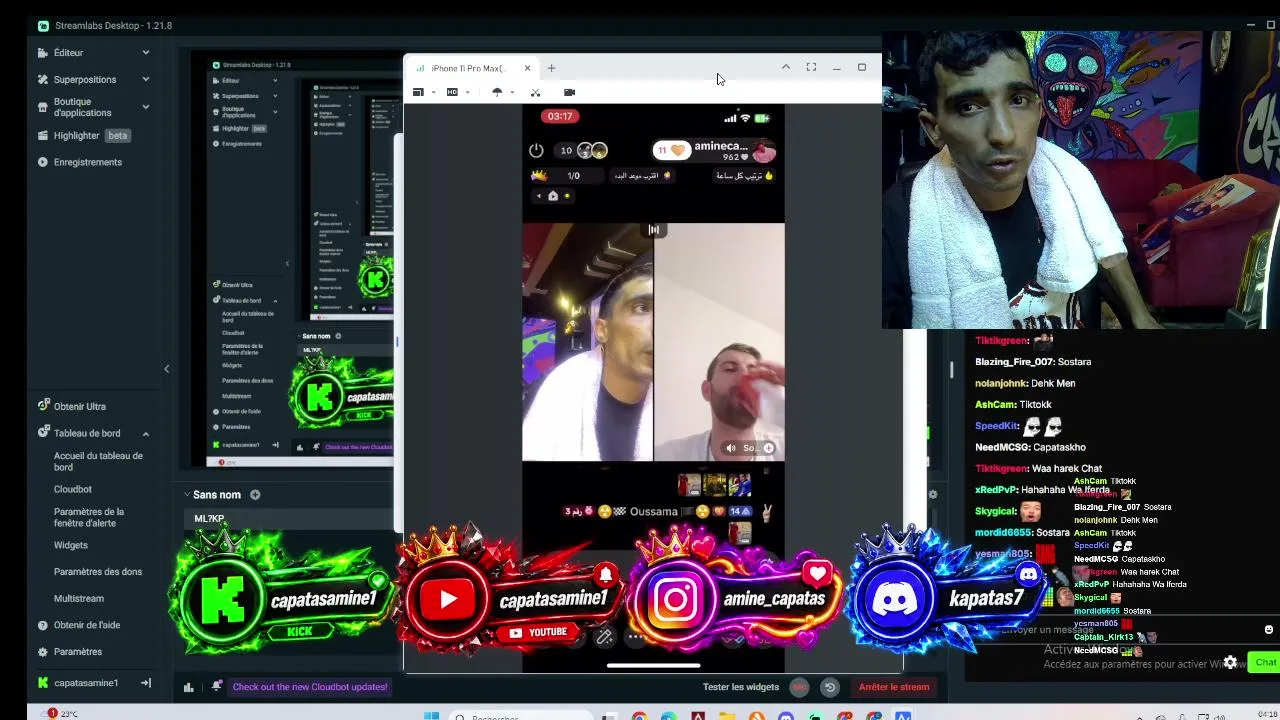Open Paramètres via the gear icon
Viewport: 1280px width, 720px height.
(x=42, y=652)
